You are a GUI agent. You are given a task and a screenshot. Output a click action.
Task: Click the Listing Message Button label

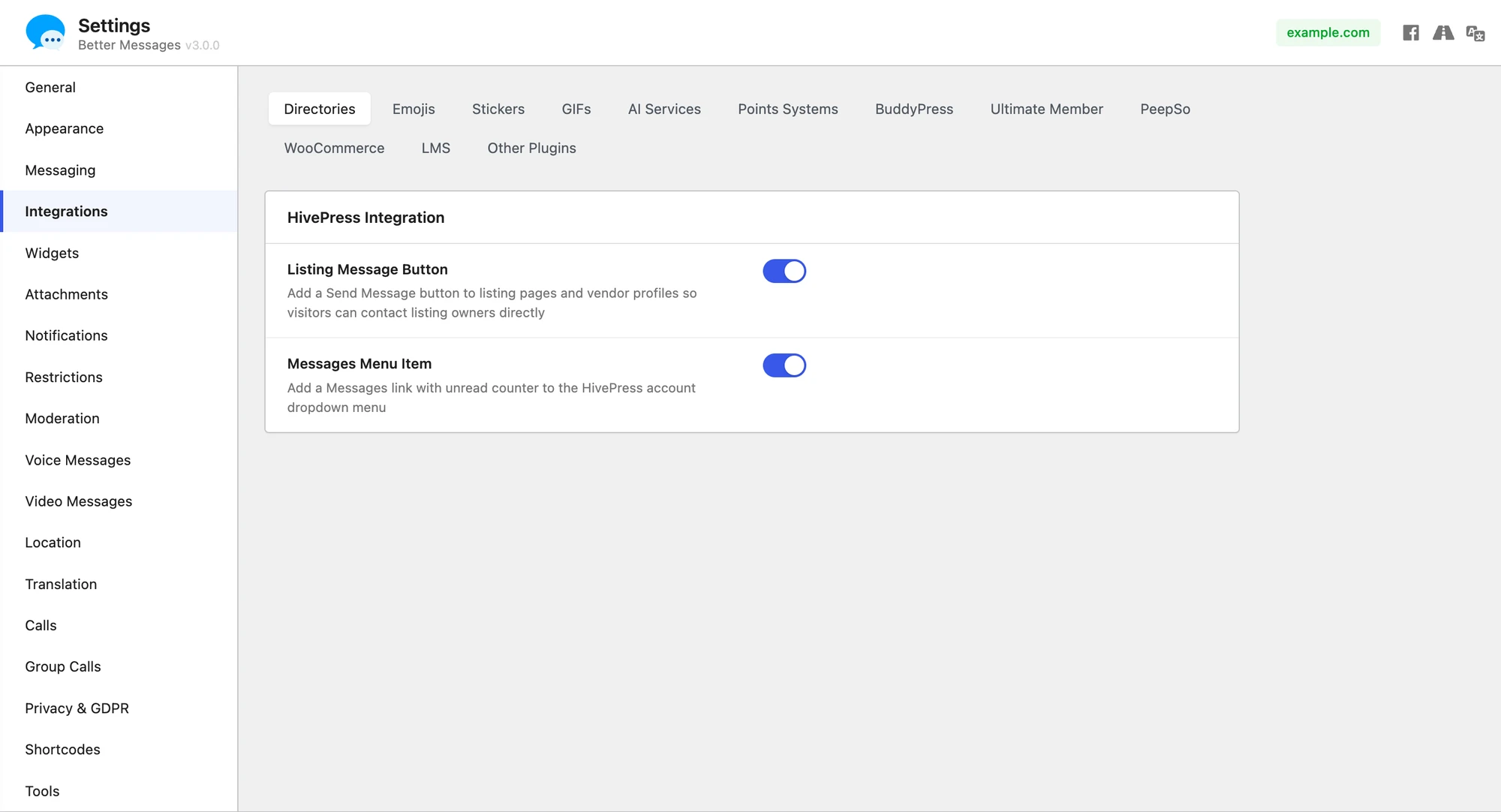[x=367, y=269]
